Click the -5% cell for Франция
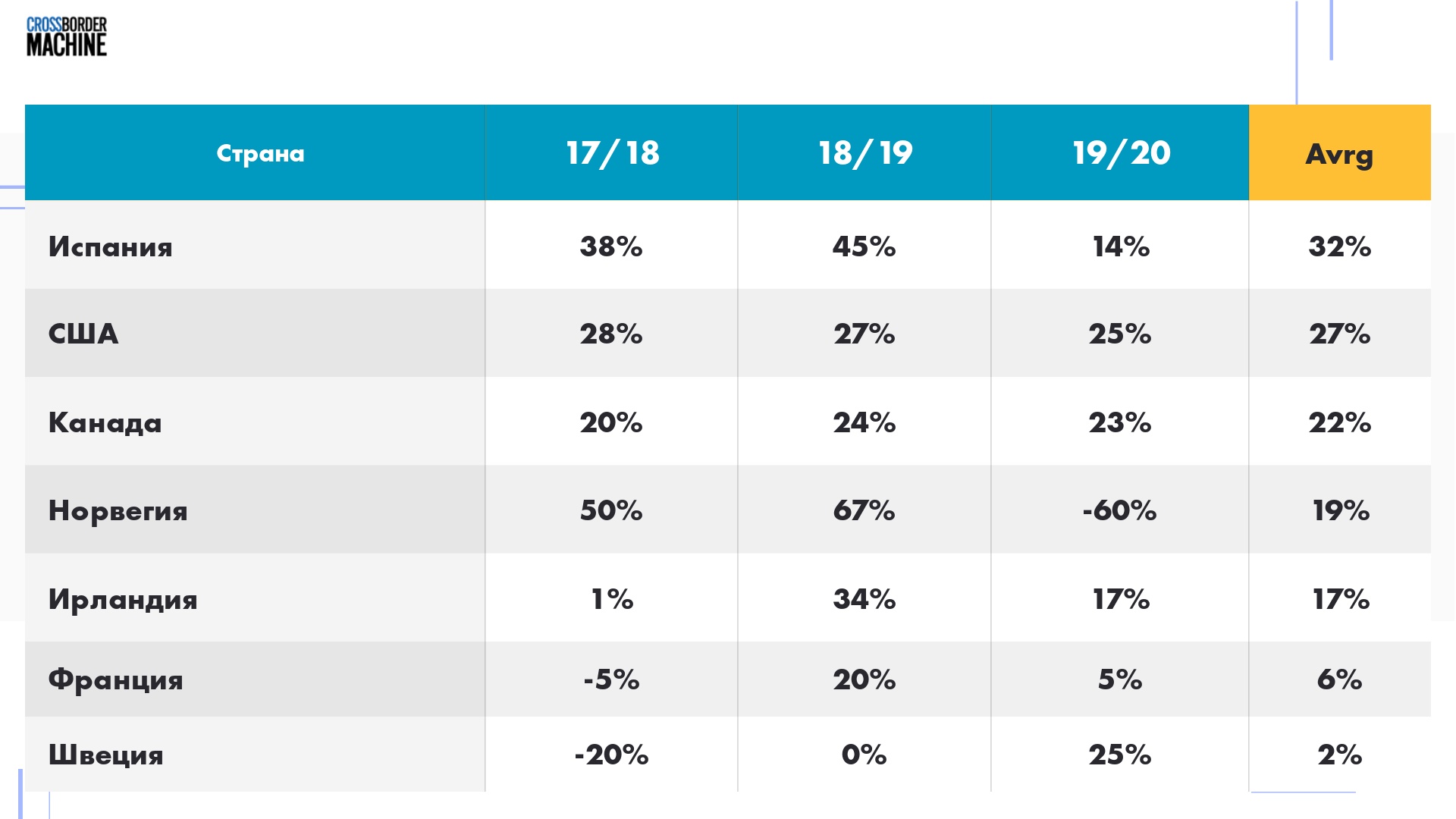The height and width of the screenshot is (819, 1456). pyautogui.click(x=611, y=679)
